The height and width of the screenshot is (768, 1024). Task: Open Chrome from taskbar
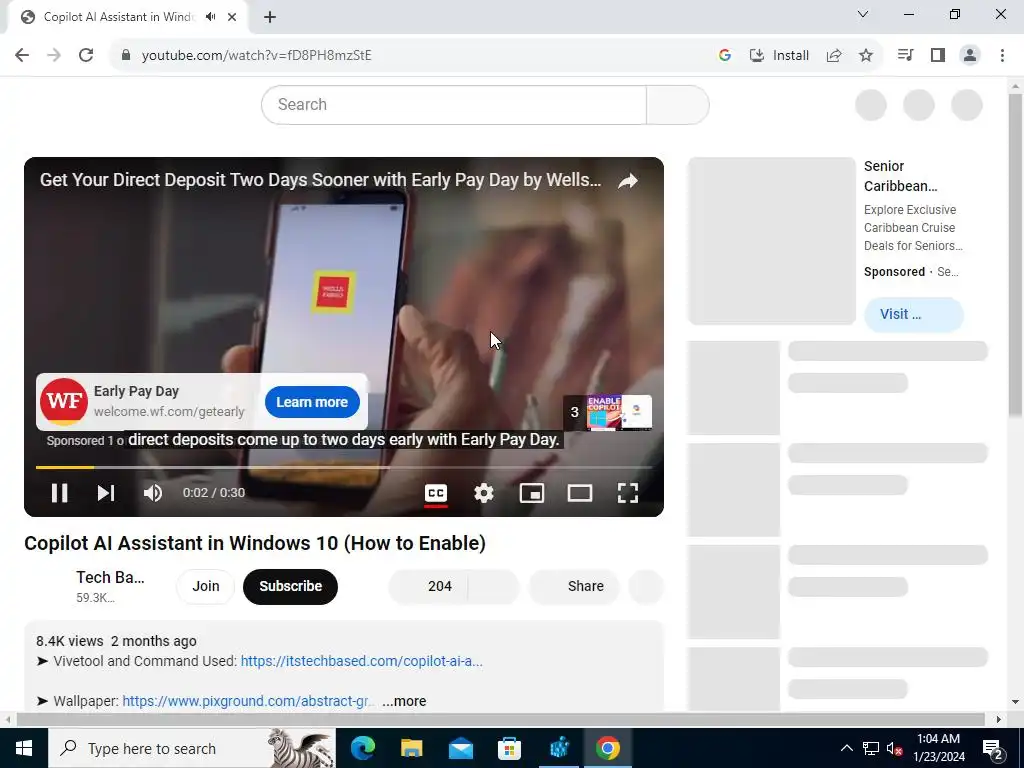[x=607, y=748]
